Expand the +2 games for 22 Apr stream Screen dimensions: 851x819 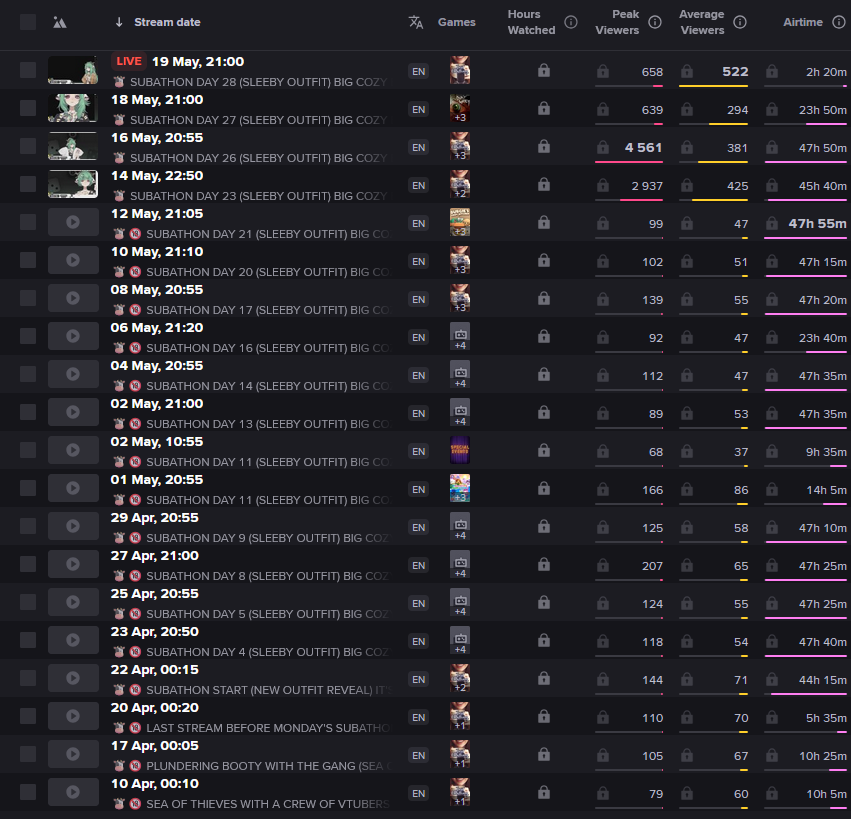tap(460, 678)
